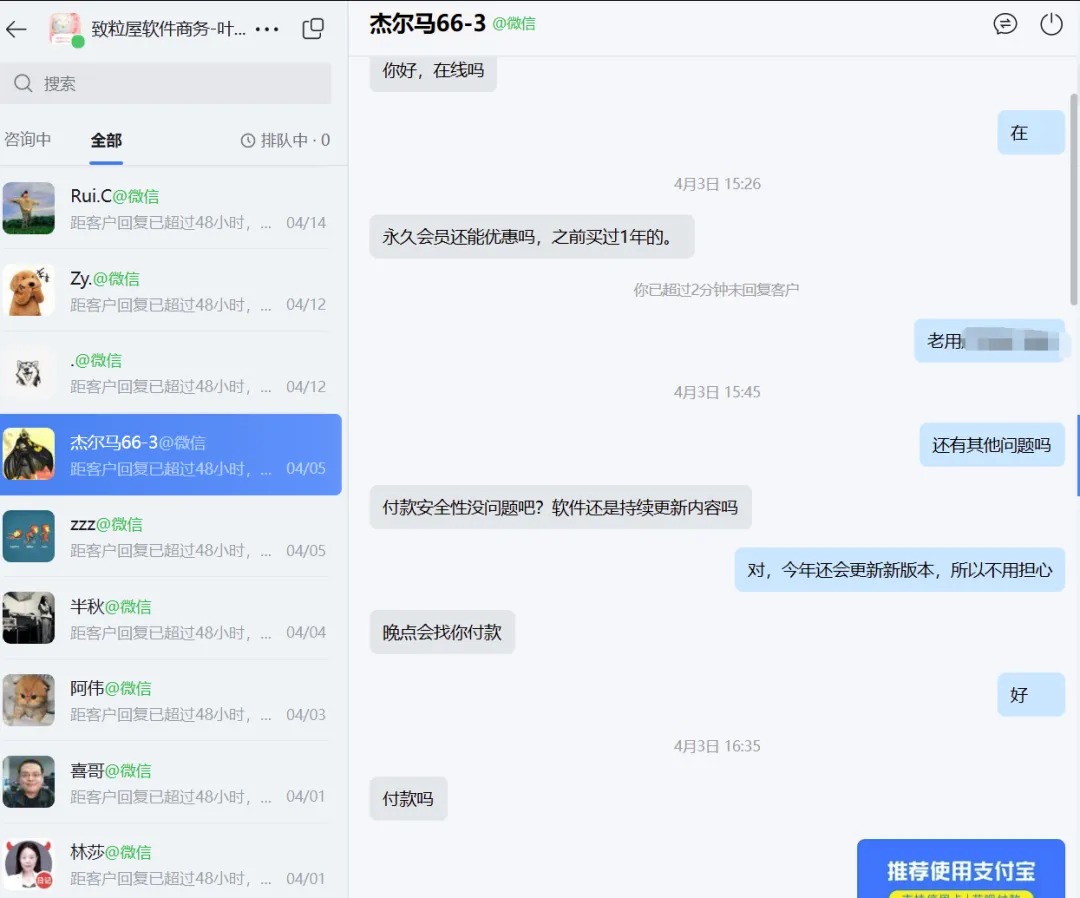This screenshot has height=898, width=1080.
Task: Click the reply bubble '在'
Action: [1031, 132]
